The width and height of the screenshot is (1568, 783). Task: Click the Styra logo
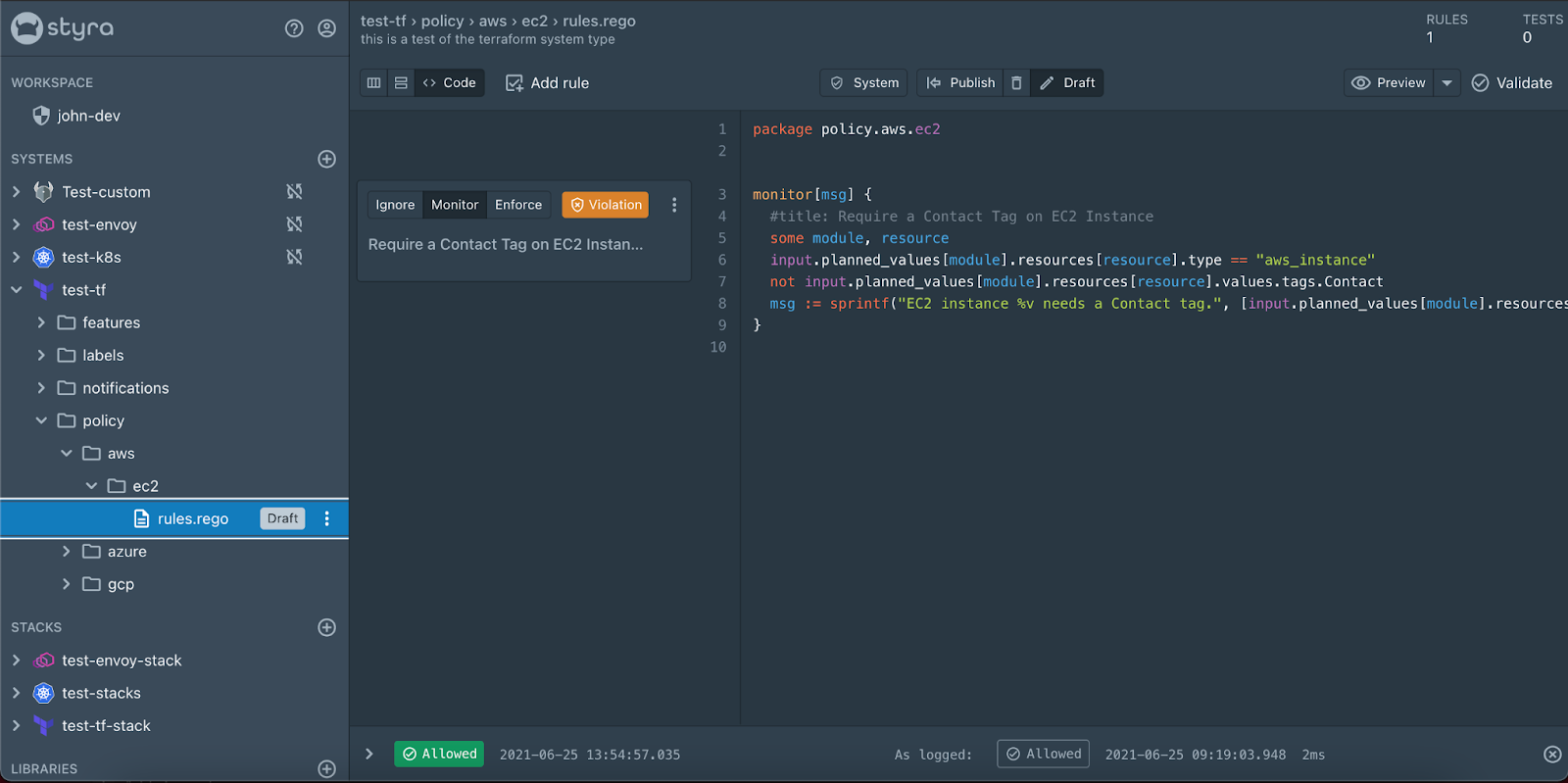point(62,27)
